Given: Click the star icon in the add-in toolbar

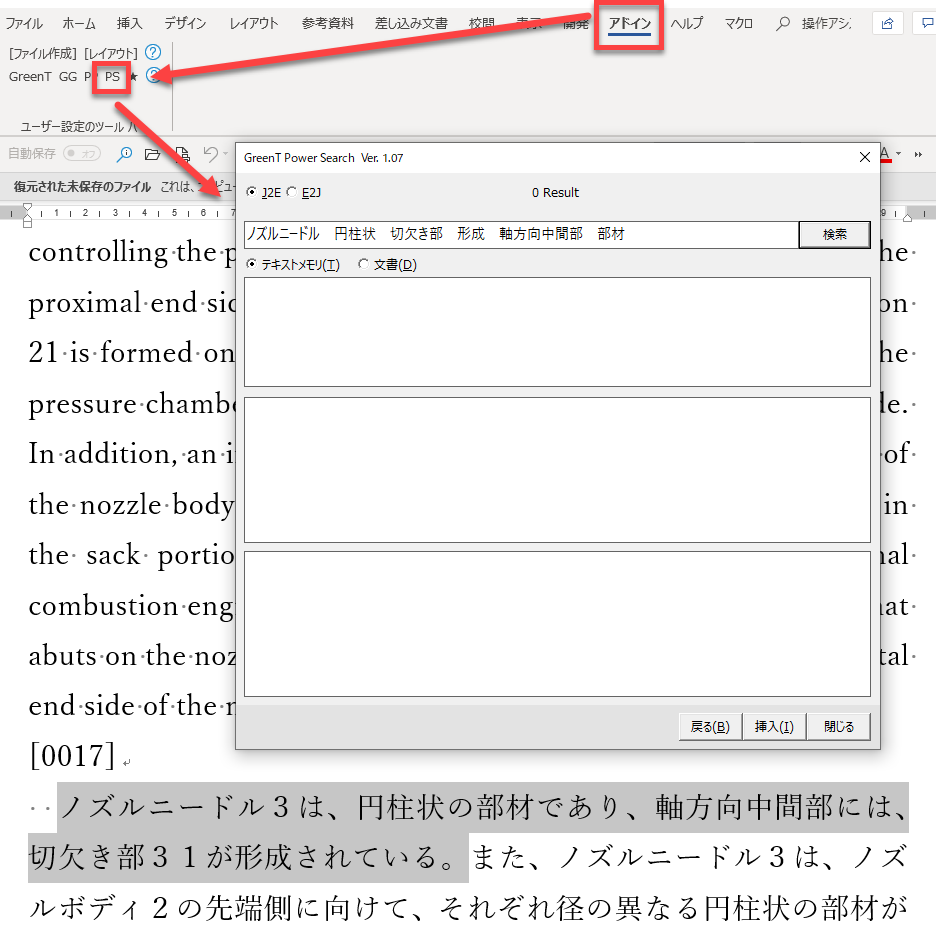Looking at the screenshot, I should (135, 77).
